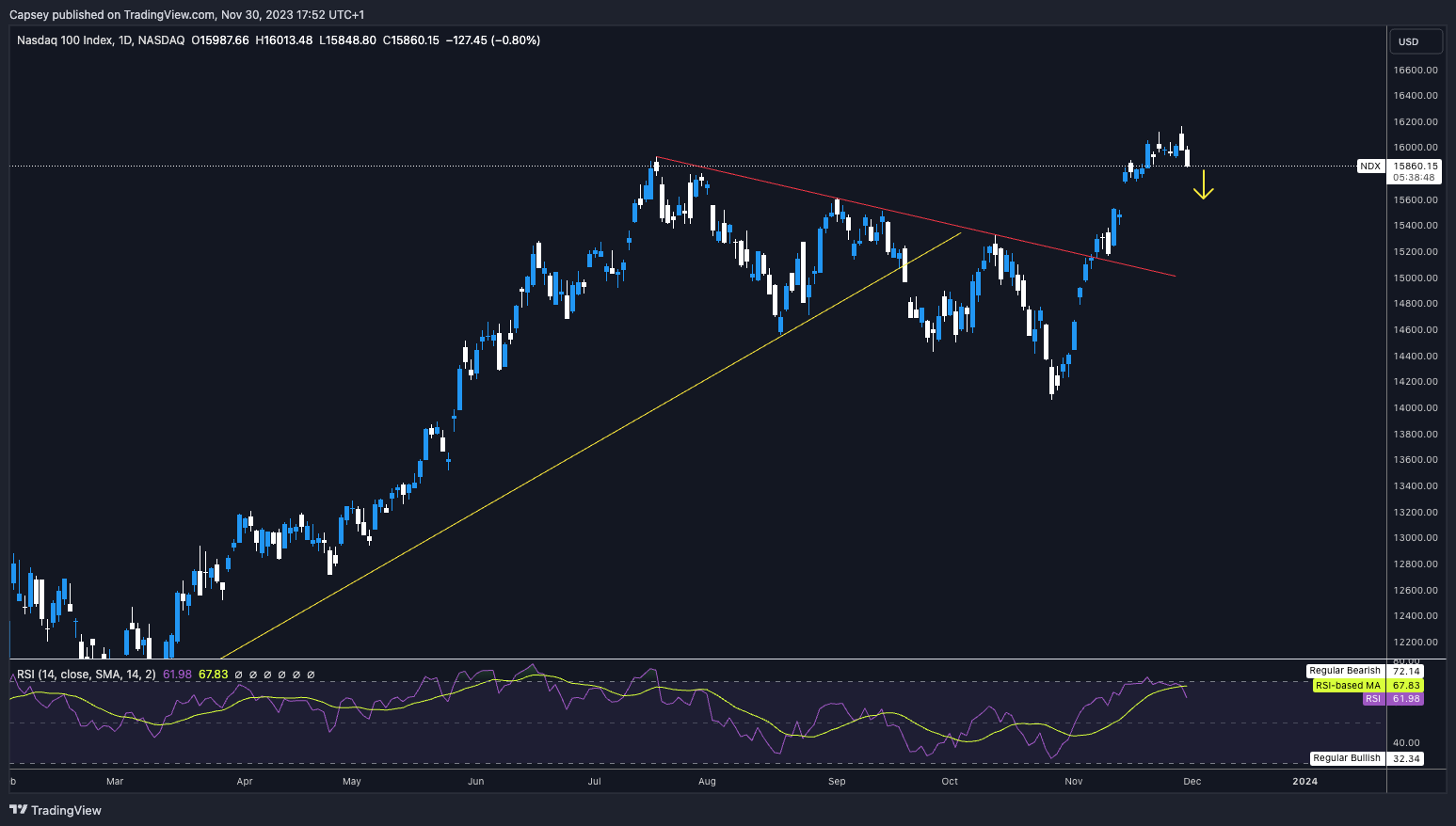This screenshot has width=1456, height=826.
Task: Click the Aug label on time axis
Action: click(x=707, y=781)
